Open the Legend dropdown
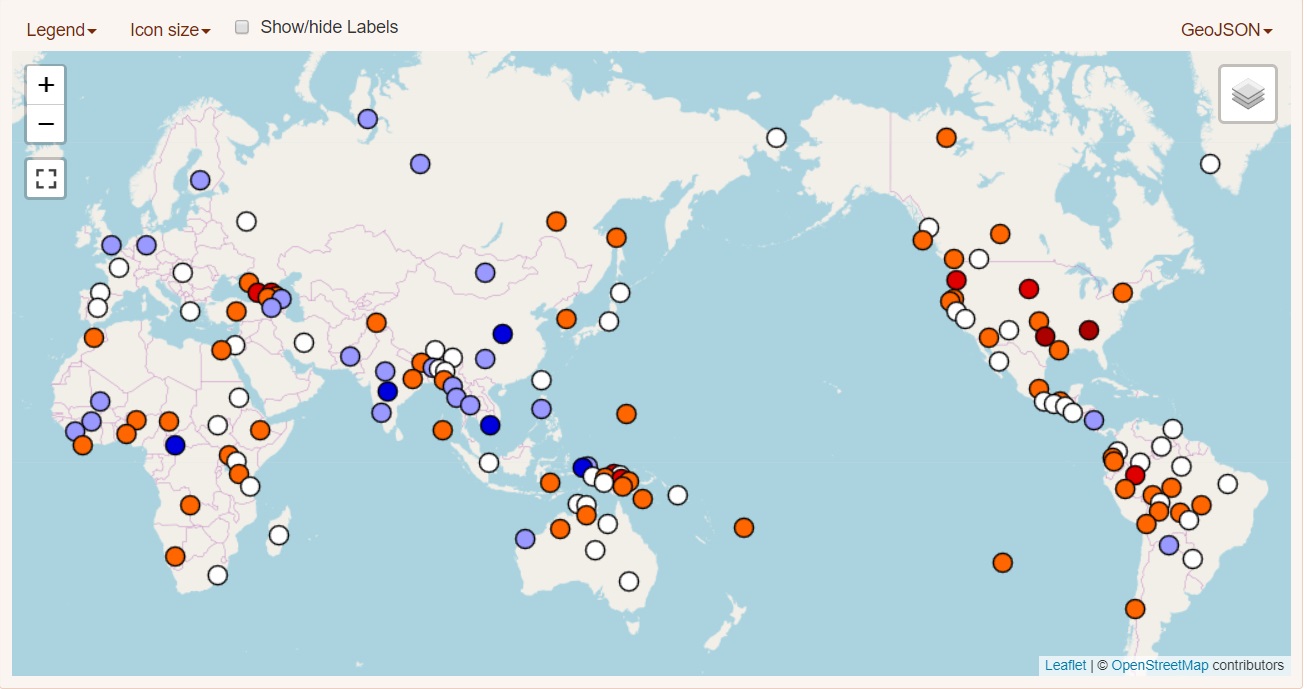 click(x=62, y=29)
